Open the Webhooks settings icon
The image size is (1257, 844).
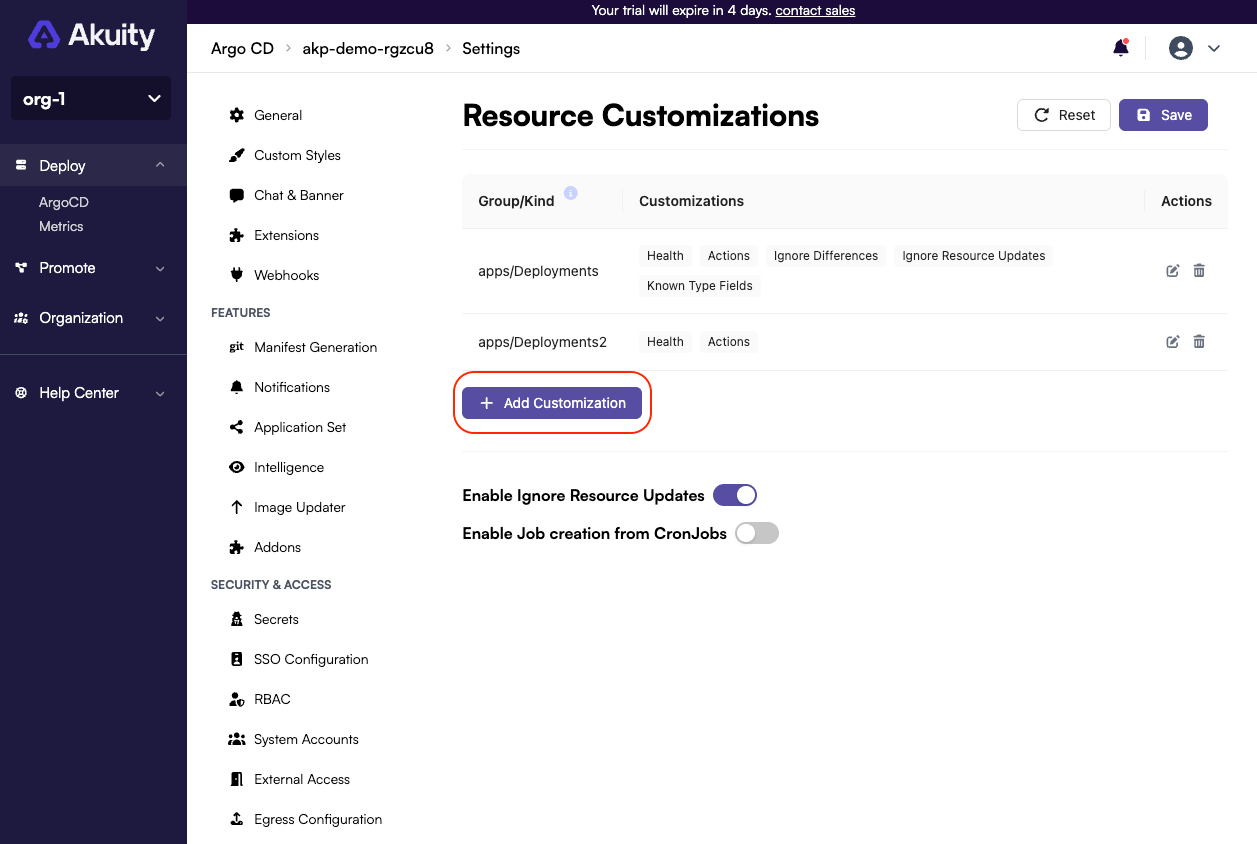tap(236, 274)
